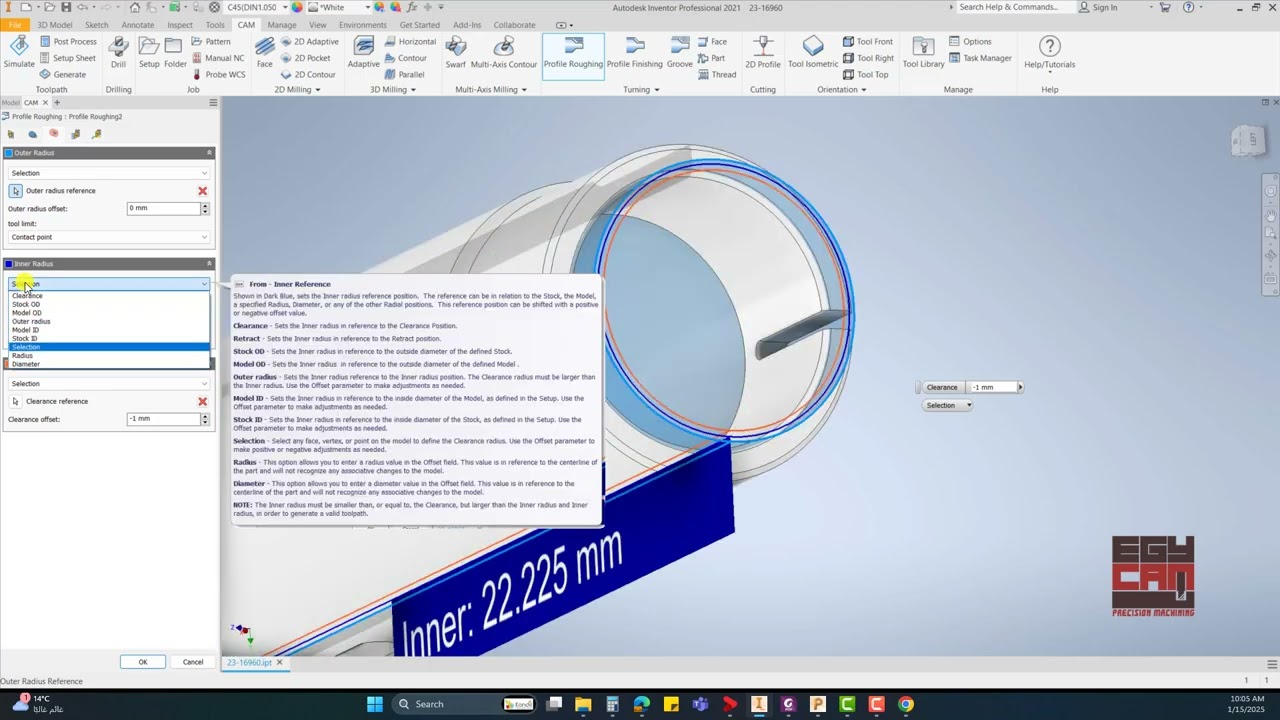This screenshot has height=720, width=1280.
Task: Expand the 3D Milling panel menu
Action: point(393,89)
